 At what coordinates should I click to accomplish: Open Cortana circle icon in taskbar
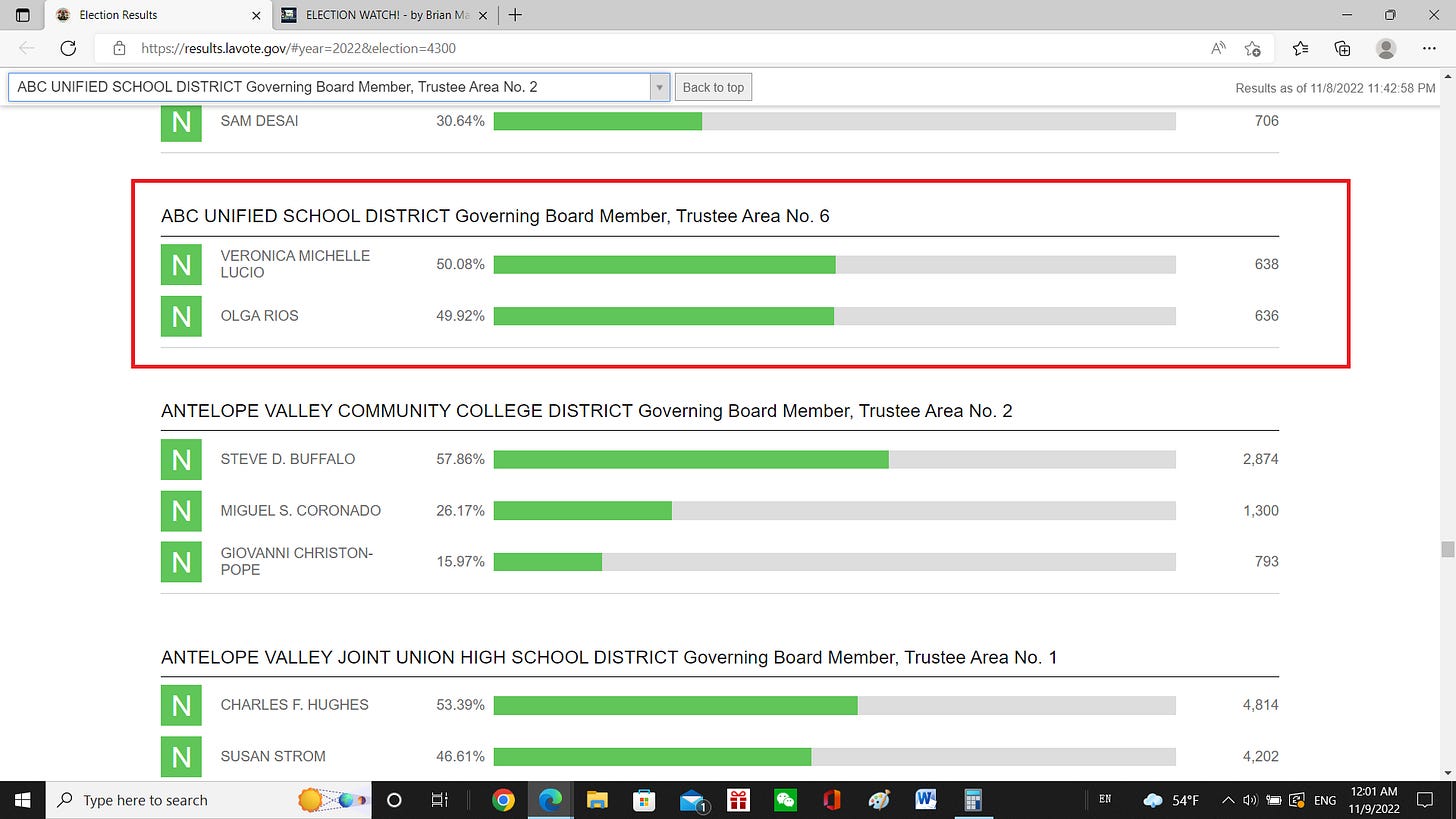[394, 800]
